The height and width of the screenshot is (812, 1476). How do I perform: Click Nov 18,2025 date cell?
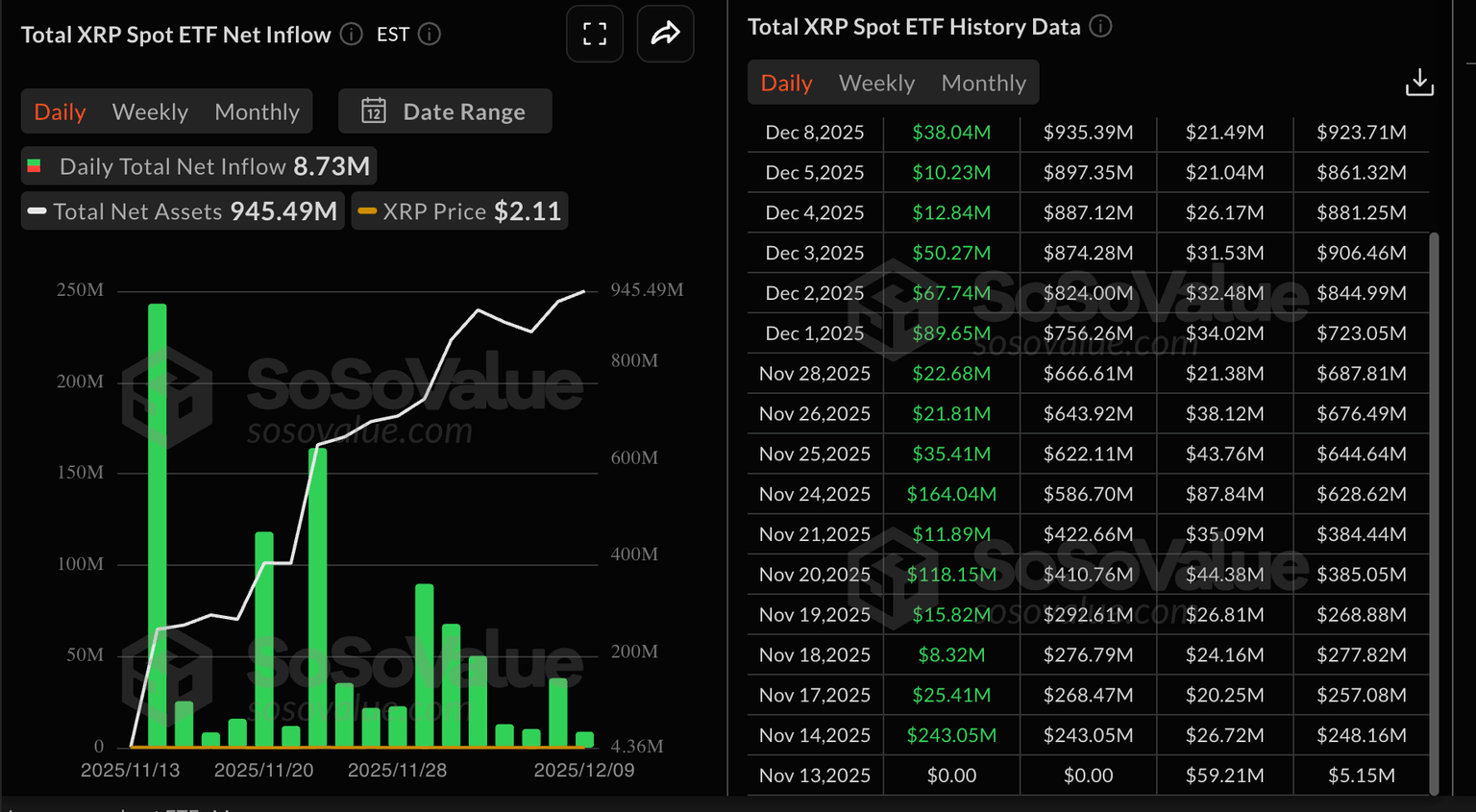click(x=815, y=655)
